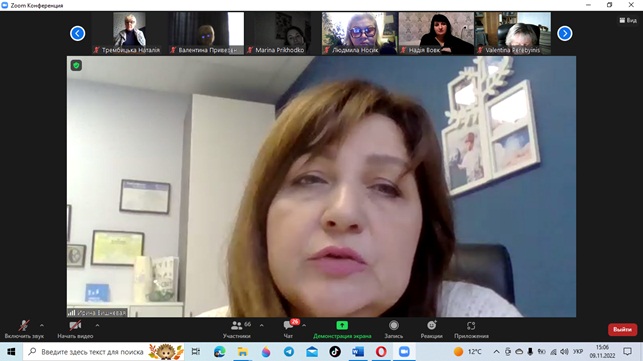Viewport: 643px width, 361px height.
Task: Open Telegram from the taskbar
Action: point(289,352)
